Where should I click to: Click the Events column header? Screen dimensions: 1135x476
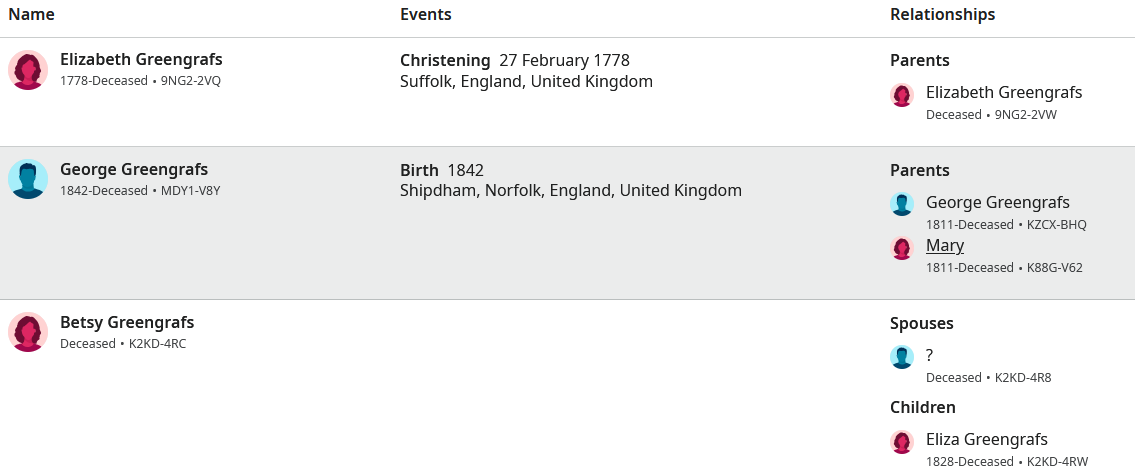point(426,14)
